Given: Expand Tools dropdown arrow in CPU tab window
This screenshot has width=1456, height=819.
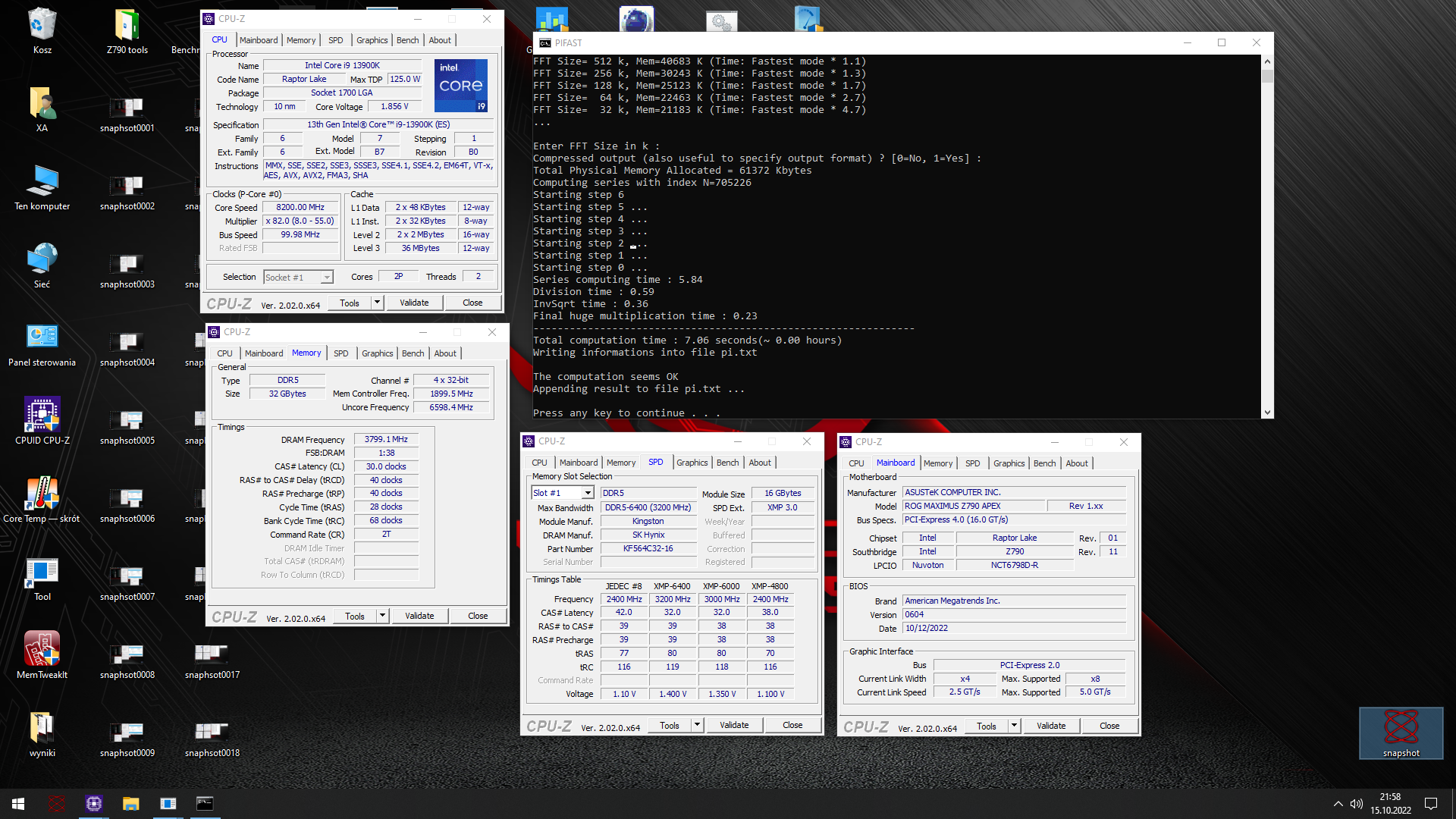Looking at the screenshot, I should coord(377,303).
